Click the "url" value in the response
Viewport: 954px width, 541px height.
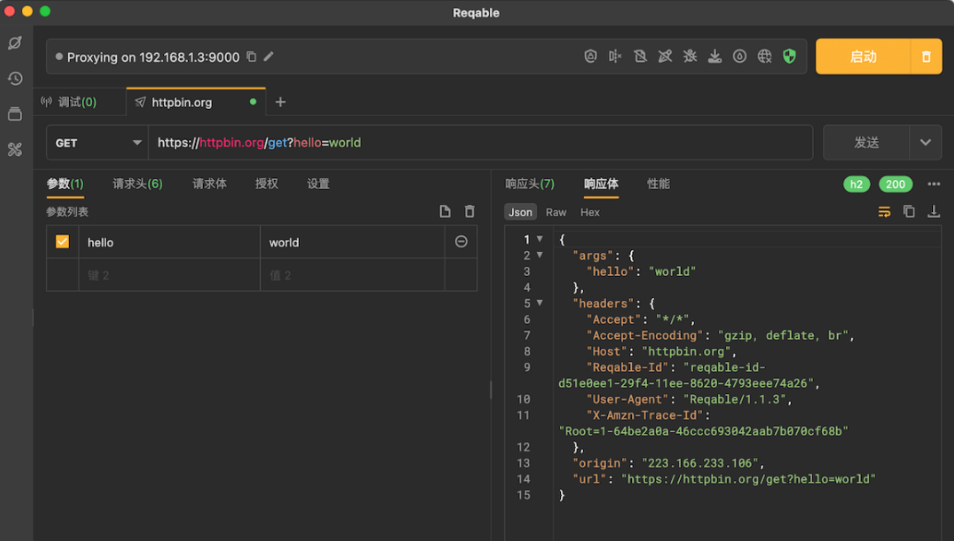point(748,479)
